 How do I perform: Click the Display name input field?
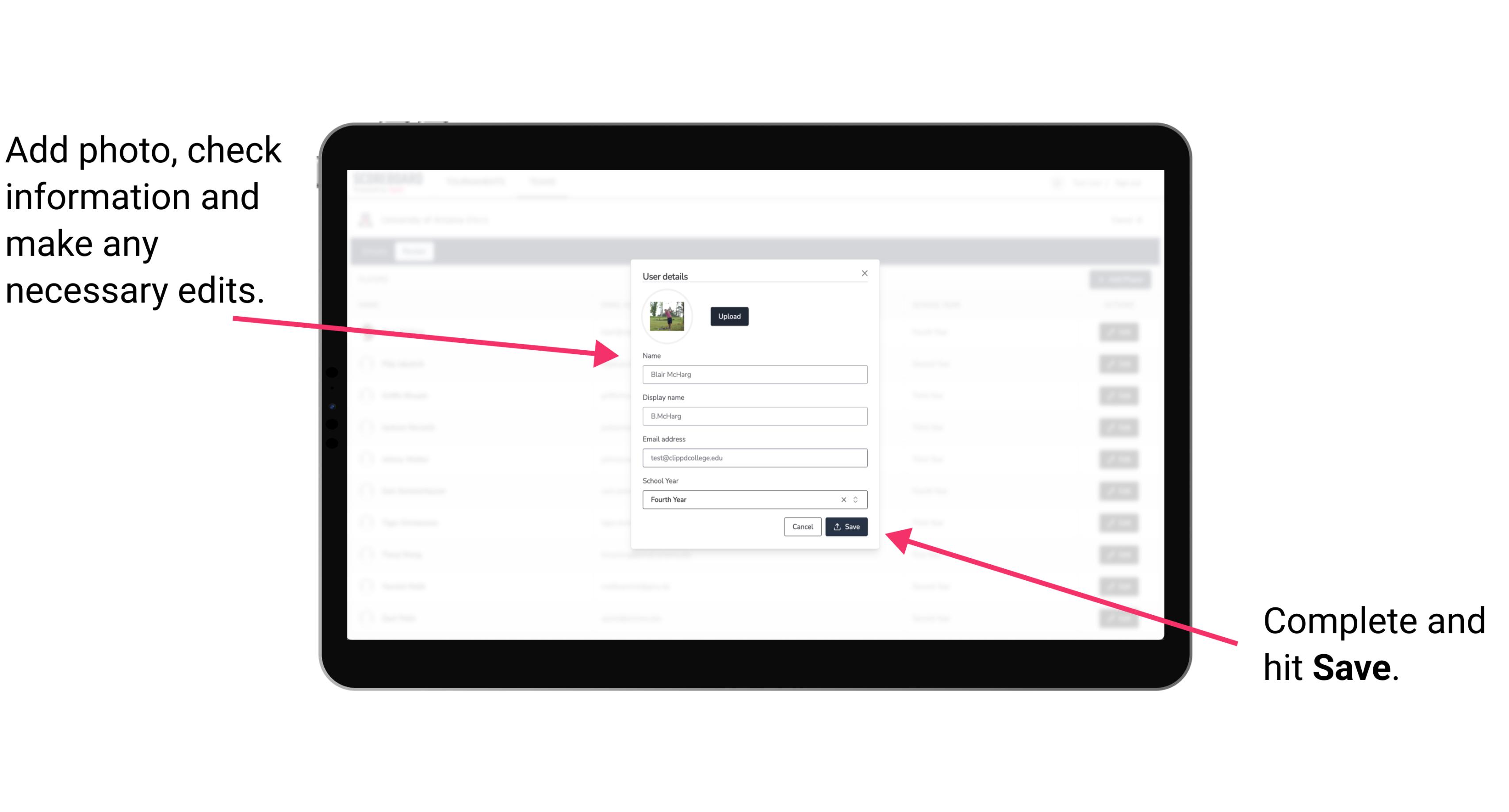[x=754, y=416]
